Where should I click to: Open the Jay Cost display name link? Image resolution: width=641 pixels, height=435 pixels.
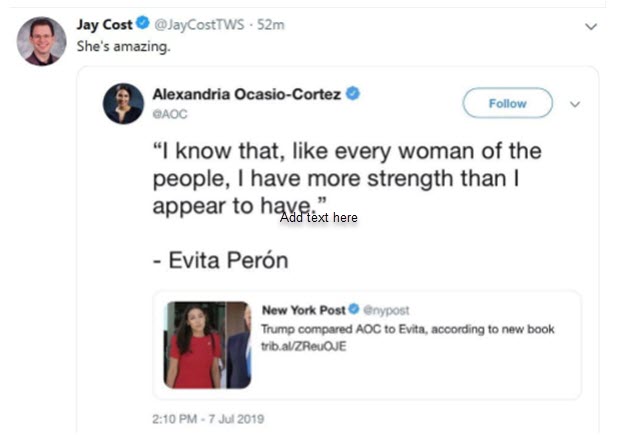(x=103, y=25)
